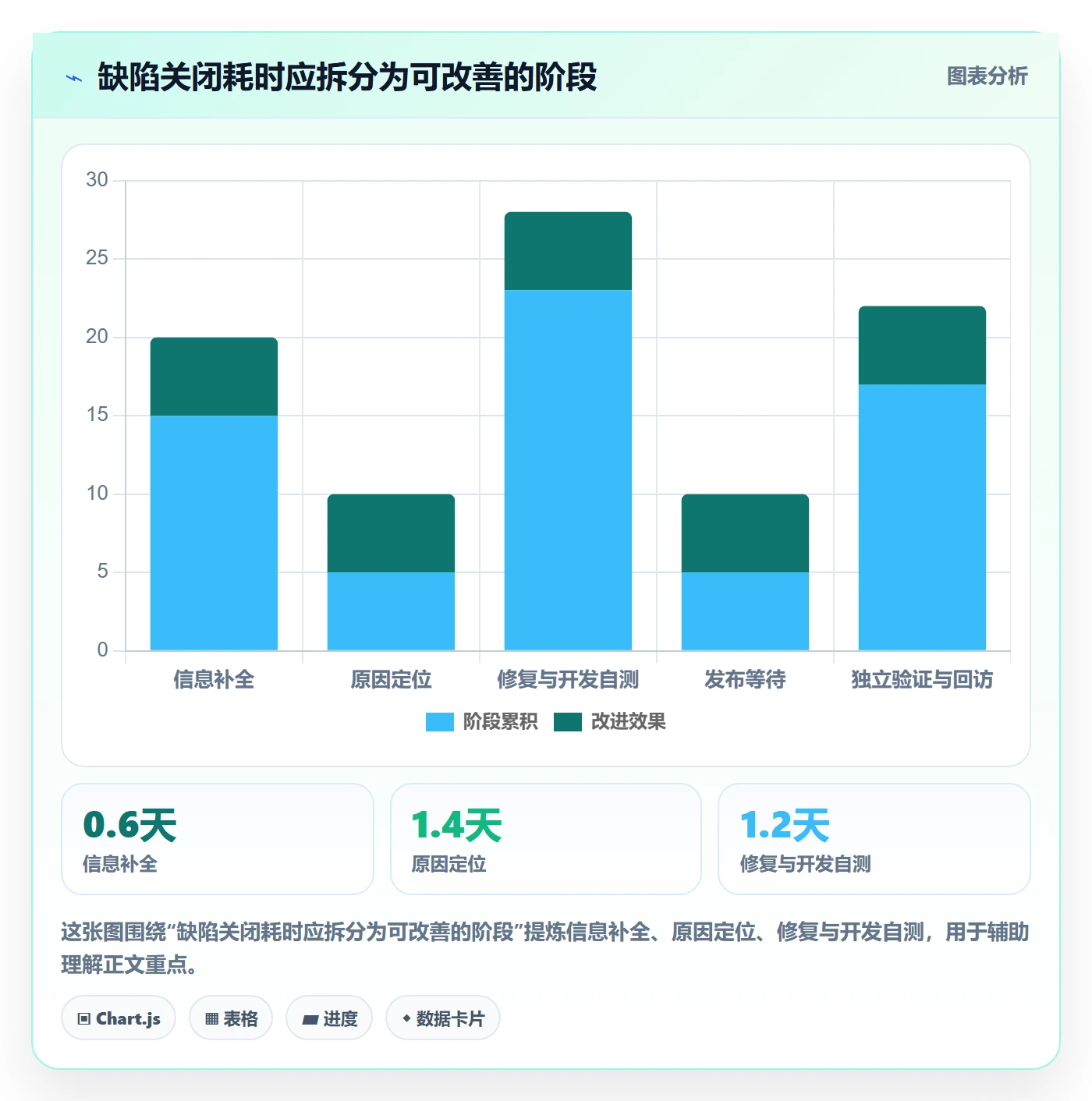Viewport: 1092px width, 1101px height.
Task: Click the green bar segment for 原因定位
Action: coord(391,533)
